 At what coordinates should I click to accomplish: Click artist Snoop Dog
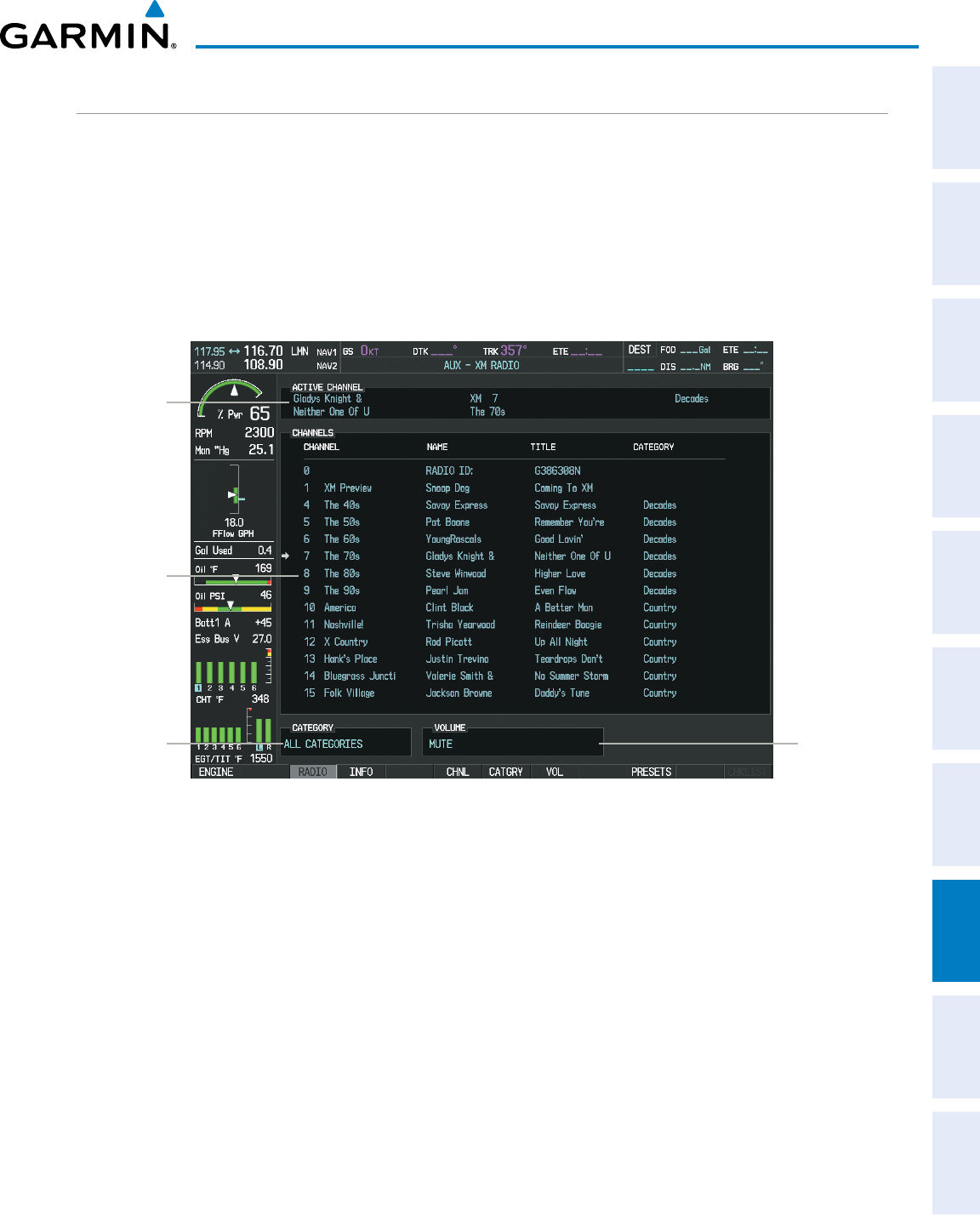447,488
